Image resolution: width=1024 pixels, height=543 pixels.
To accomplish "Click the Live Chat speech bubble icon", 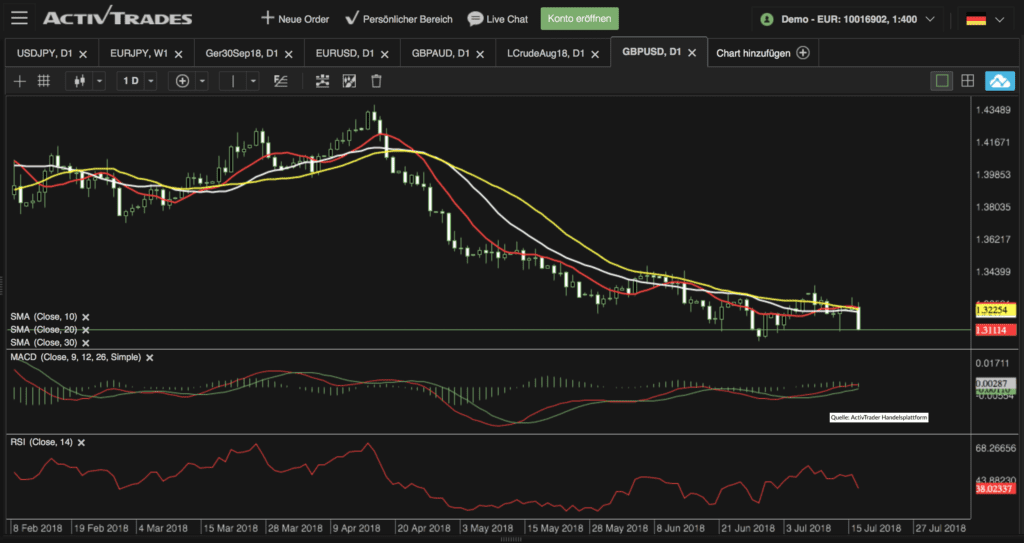I will coord(475,19).
